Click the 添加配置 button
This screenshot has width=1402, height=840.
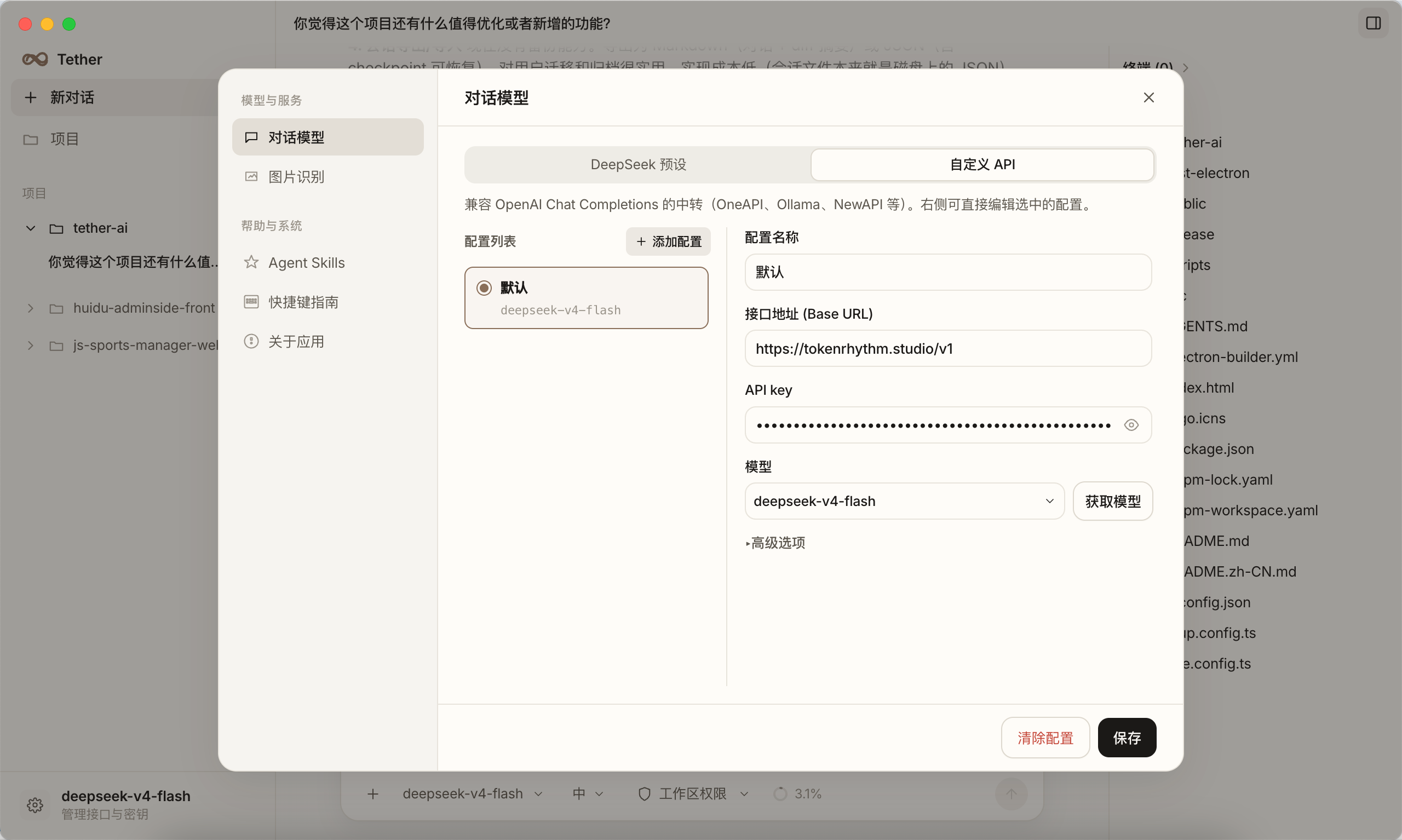click(x=668, y=241)
